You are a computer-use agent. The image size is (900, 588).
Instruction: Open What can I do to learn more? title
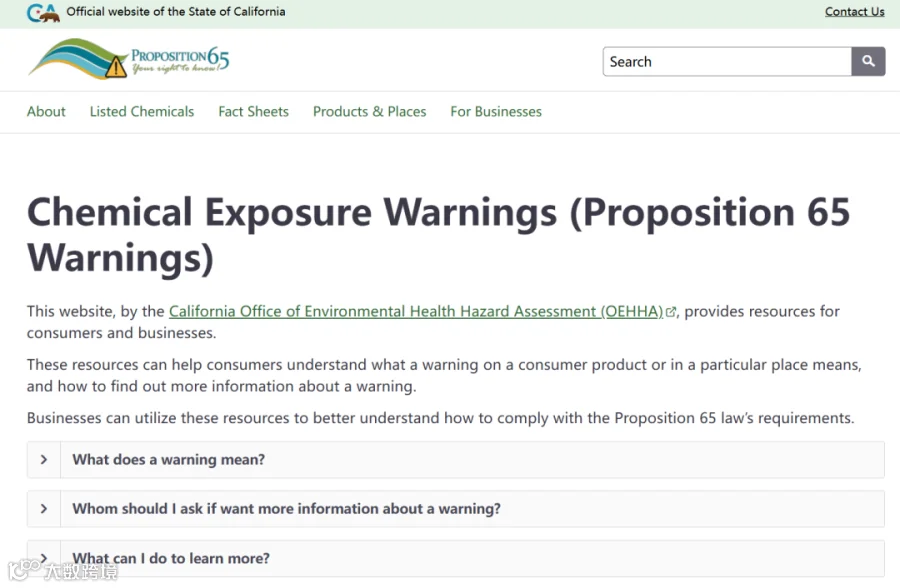[171, 558]
